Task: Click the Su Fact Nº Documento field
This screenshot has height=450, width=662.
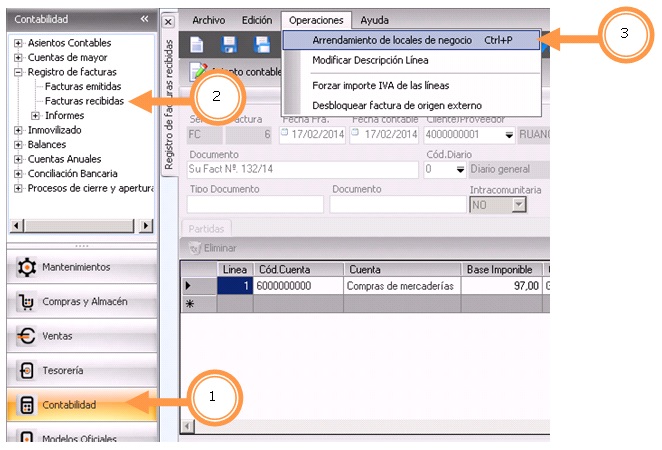Action: point(302,169)
